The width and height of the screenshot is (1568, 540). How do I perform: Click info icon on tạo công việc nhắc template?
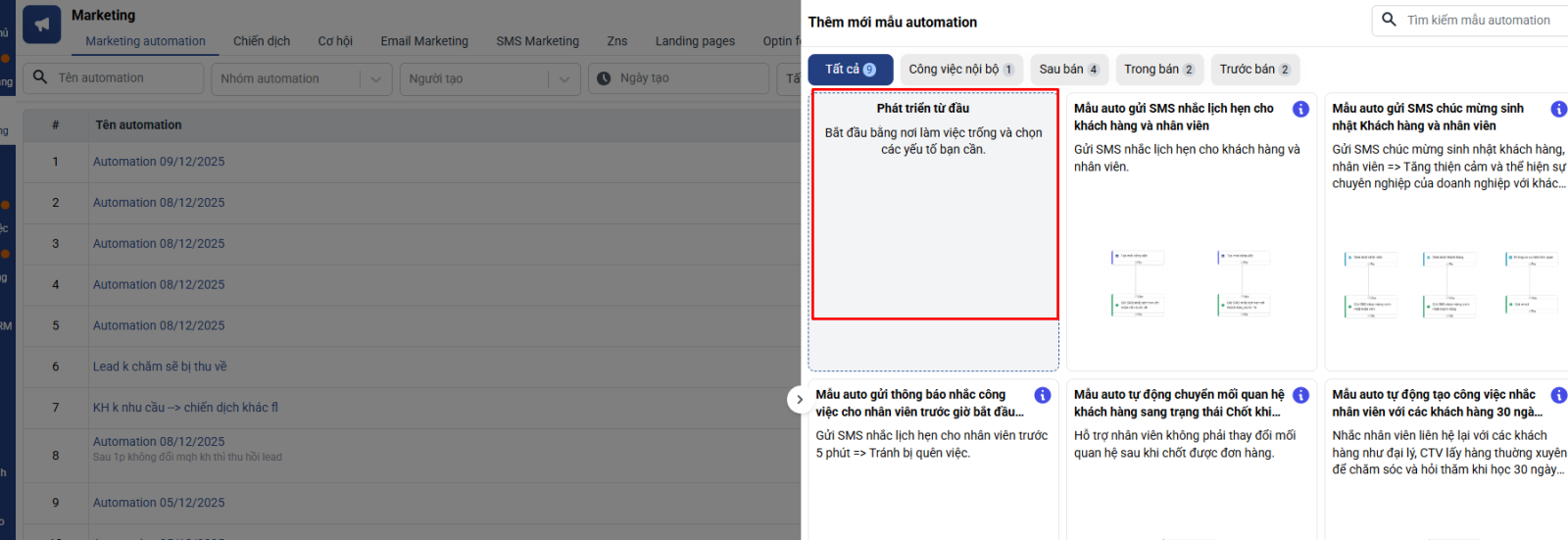1558,395
